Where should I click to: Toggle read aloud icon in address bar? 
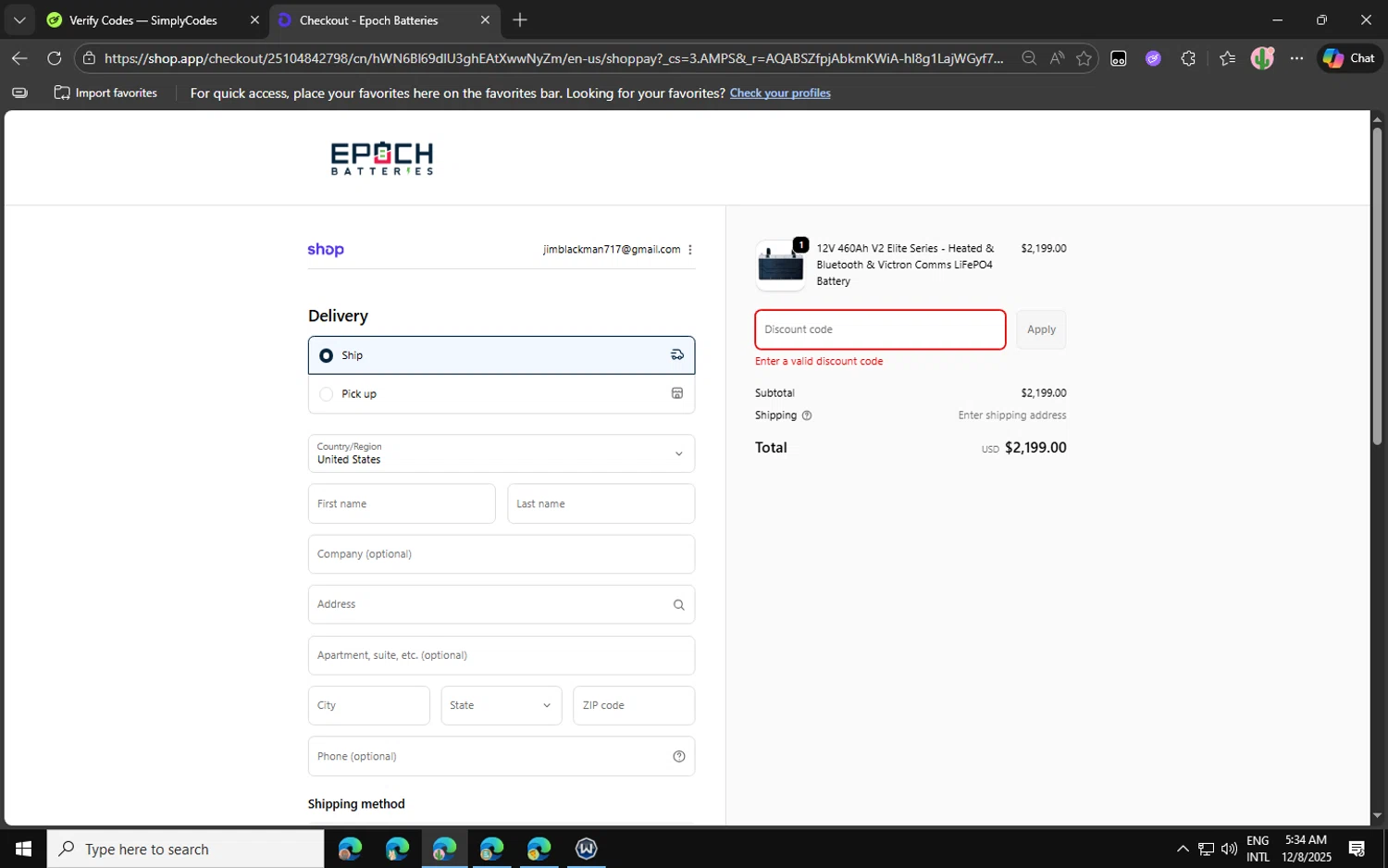point(1057,58)
